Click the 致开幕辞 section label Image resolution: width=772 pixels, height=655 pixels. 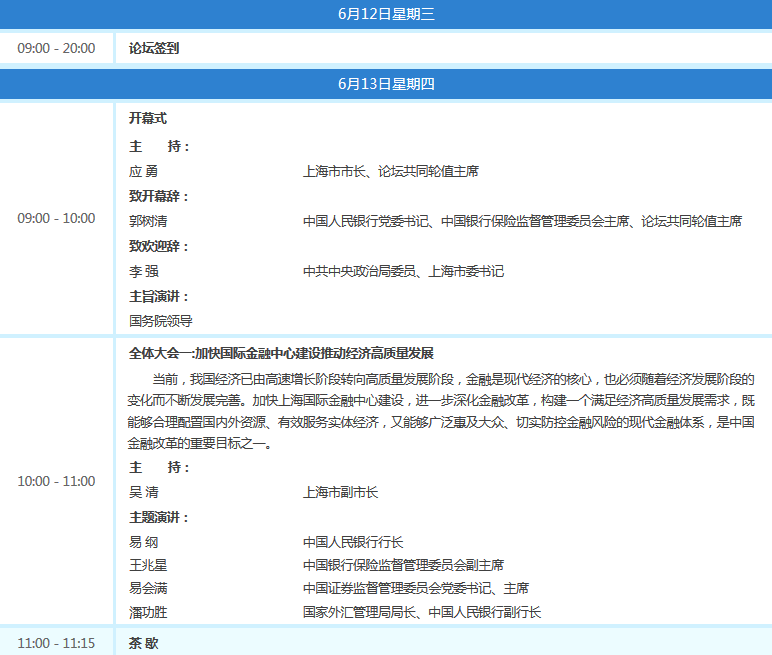tap(158, 196)
